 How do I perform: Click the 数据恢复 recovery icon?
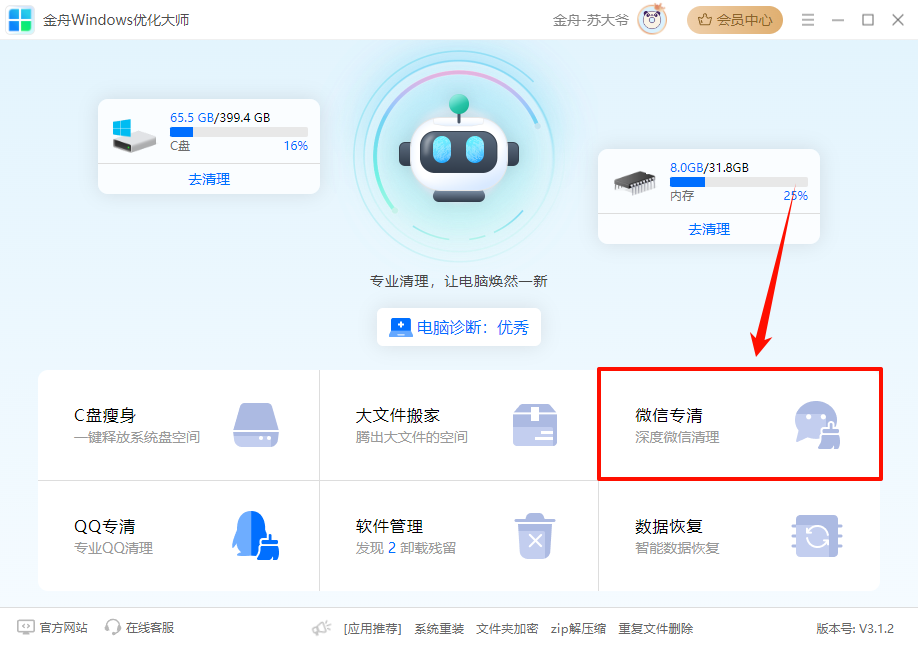tap(817, 536)
